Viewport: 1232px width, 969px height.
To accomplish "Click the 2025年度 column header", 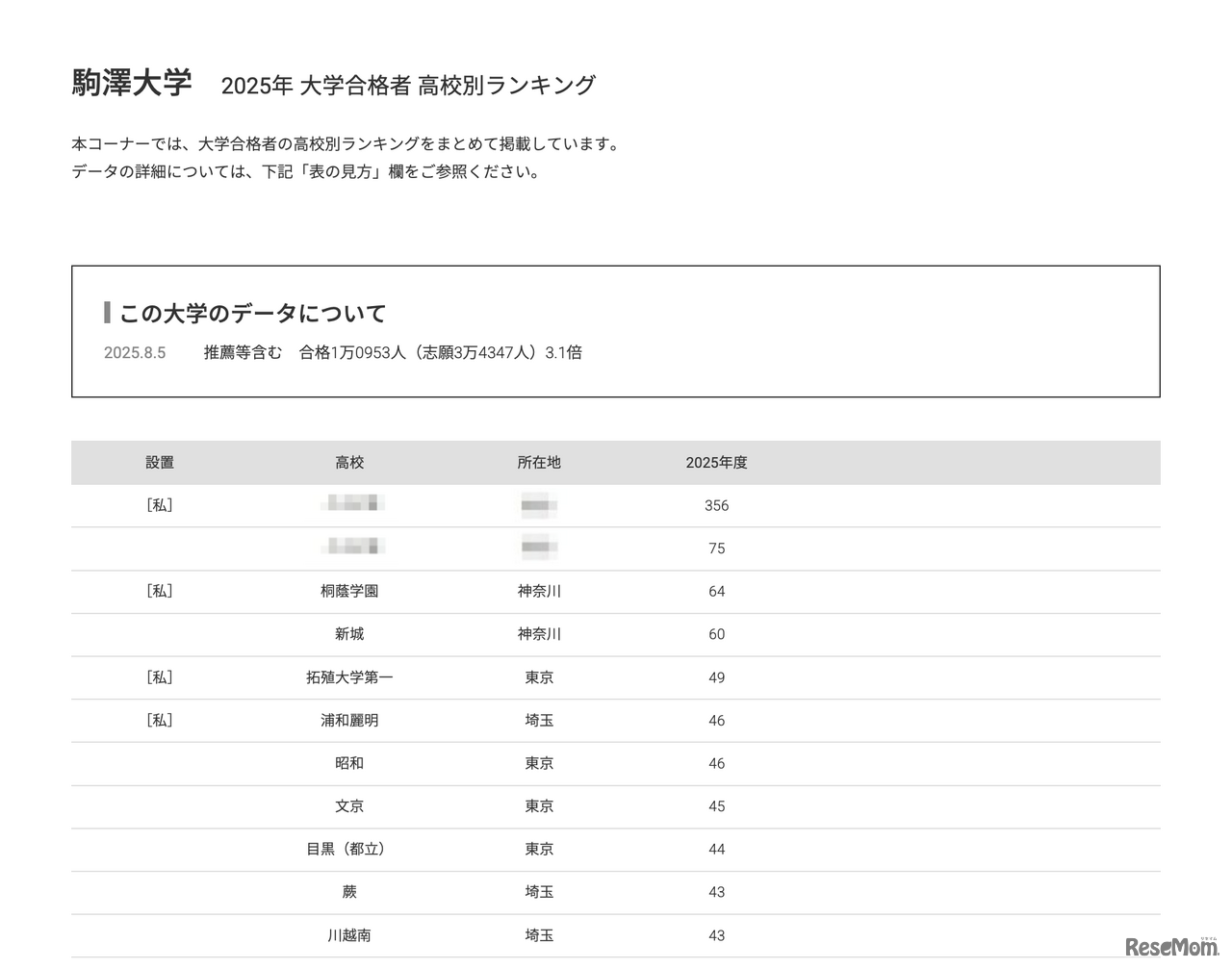I will click(716, 463).
